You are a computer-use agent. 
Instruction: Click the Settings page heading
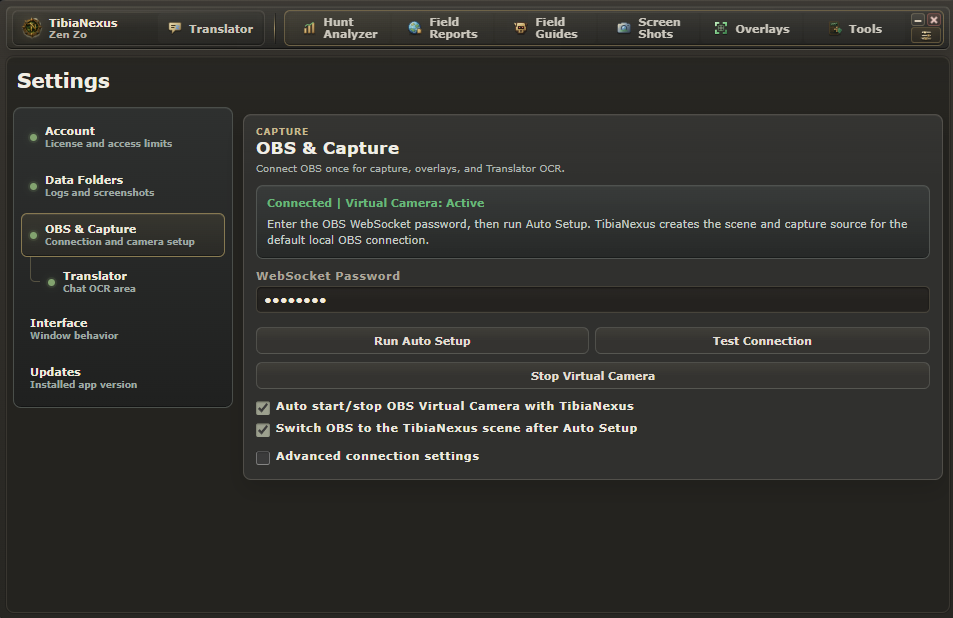click(x=63, y=81)
